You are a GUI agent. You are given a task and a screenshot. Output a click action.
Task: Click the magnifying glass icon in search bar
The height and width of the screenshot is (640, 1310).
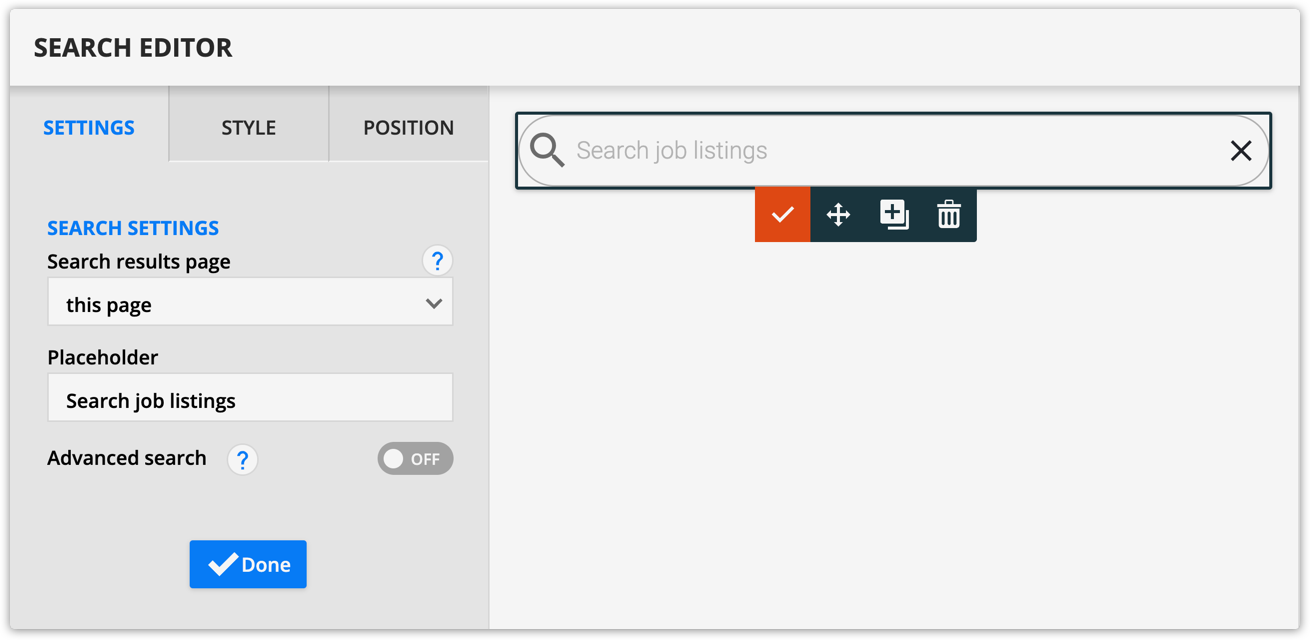click(x=548, y=150)
